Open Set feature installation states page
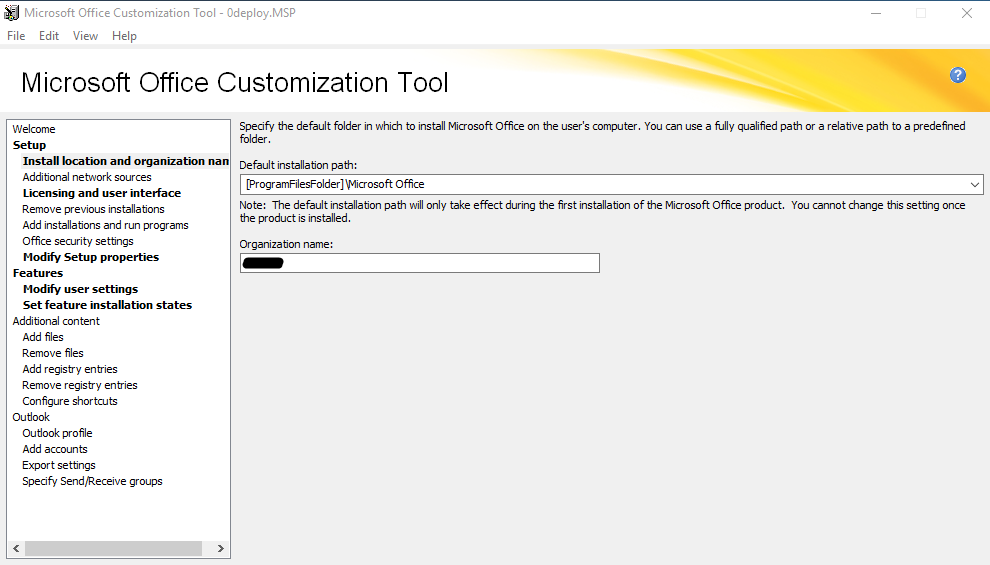Screen dimensions: 990x565 coord(107,305)
